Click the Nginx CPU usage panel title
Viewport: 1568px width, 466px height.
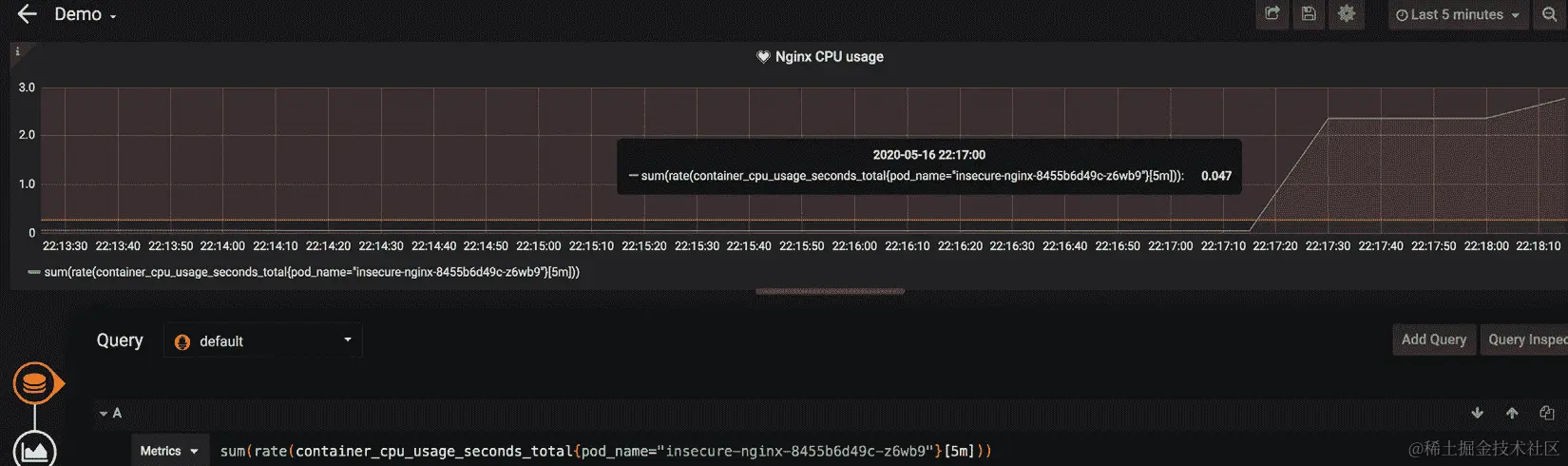point(829,57)
